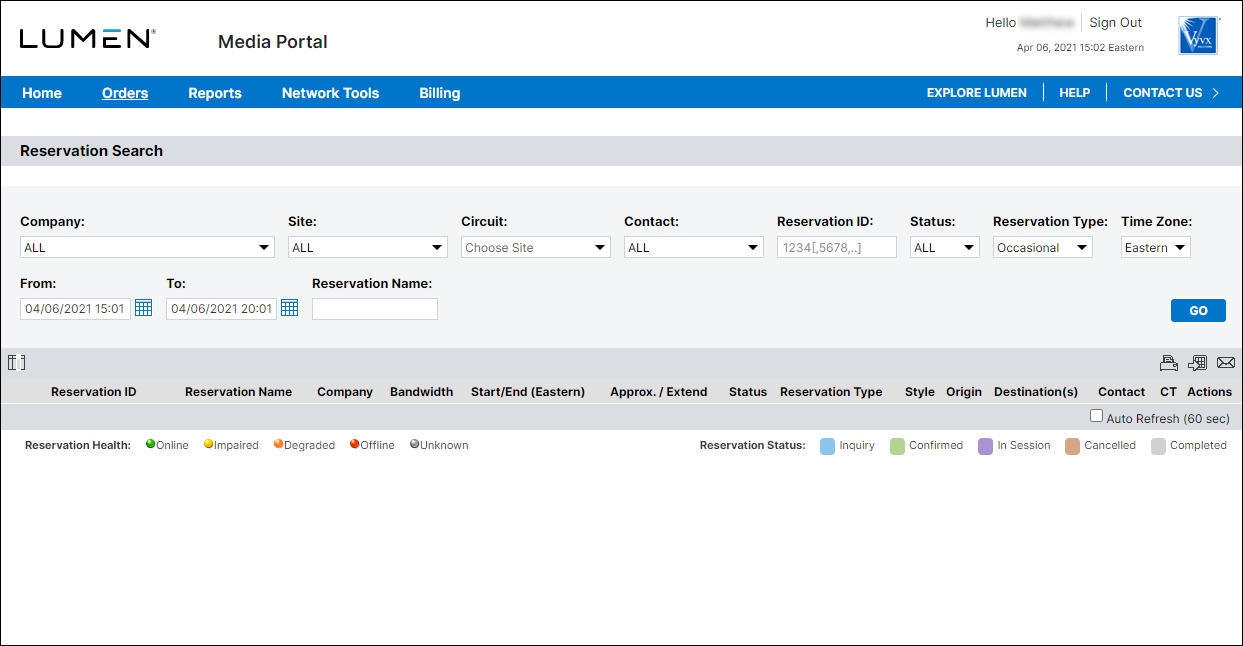
Task: Enable the Auto Refresh checkbox
Action: (1096, 416)
